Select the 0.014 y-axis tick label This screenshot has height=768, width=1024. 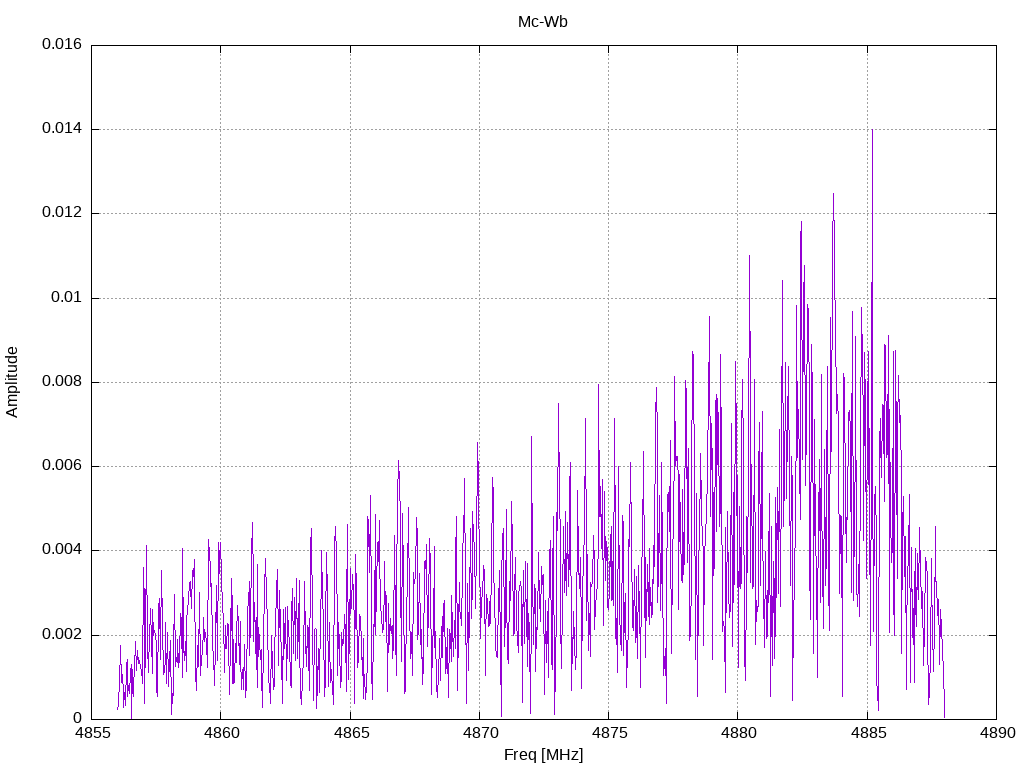(x=62, y=129)
